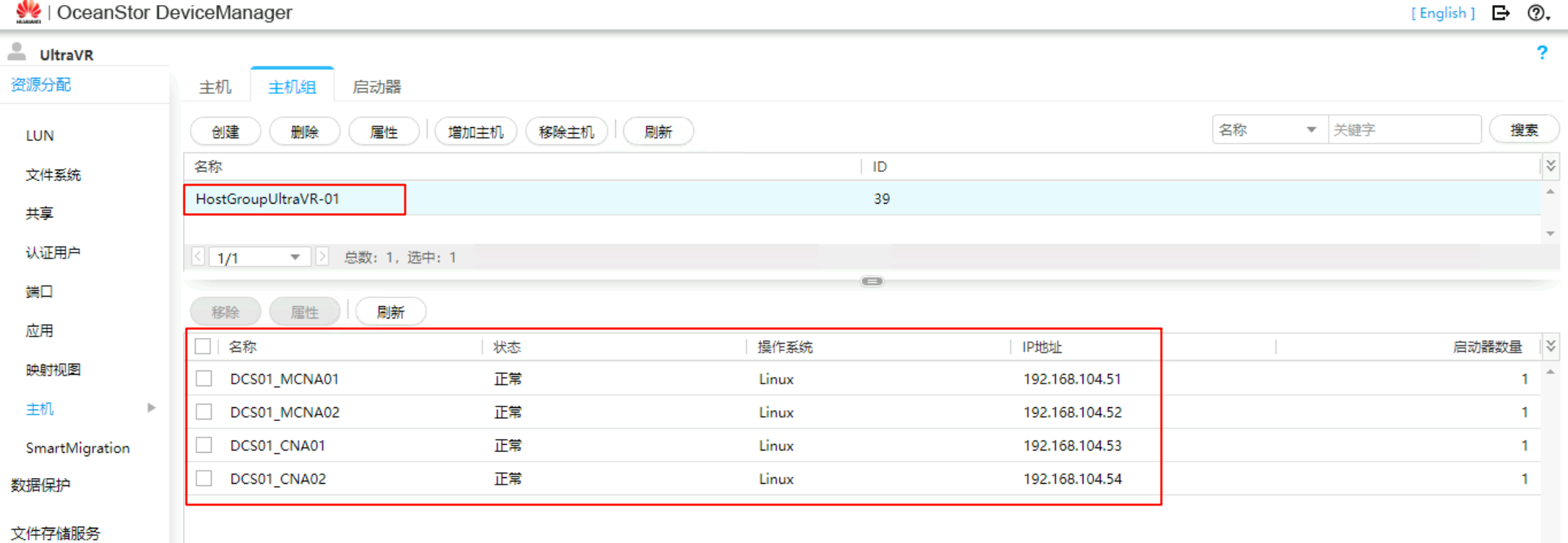Switch to the 主机 tab
The height and width of the screenshot is (543, 1568).
pyautogui.click(x=215, y=87)
